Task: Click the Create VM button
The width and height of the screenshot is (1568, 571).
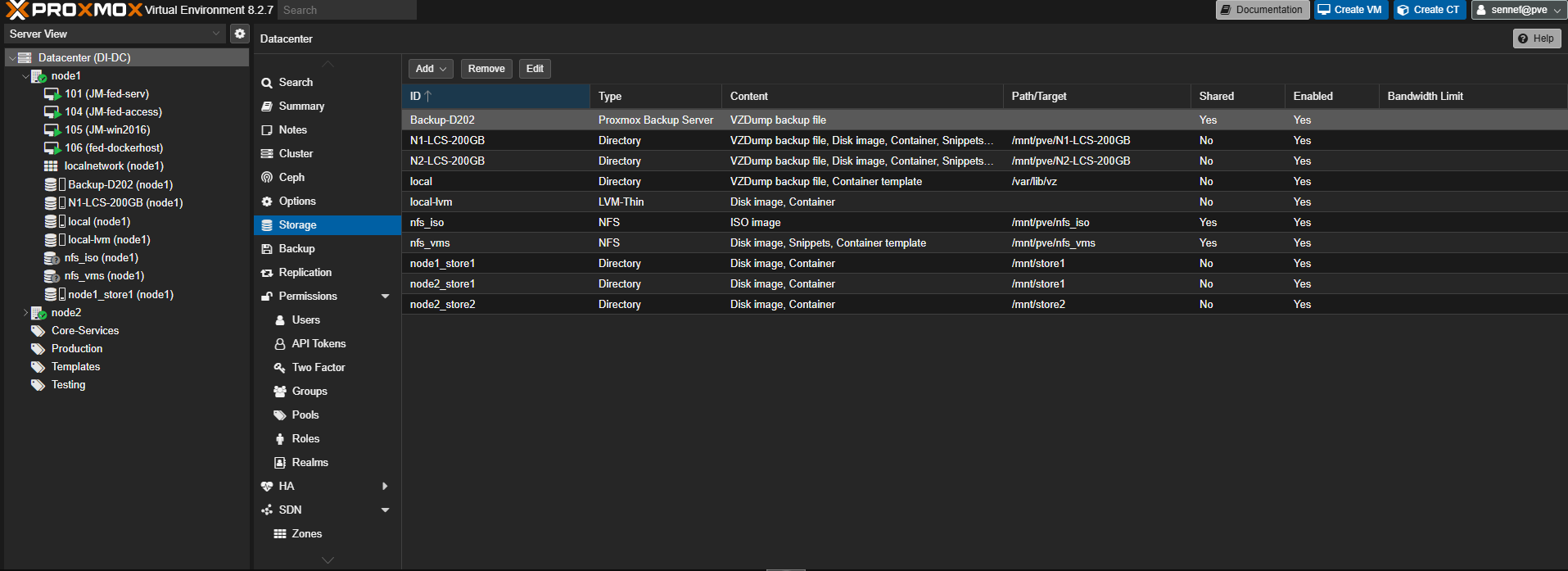Action: click(x=1351, y=10)
